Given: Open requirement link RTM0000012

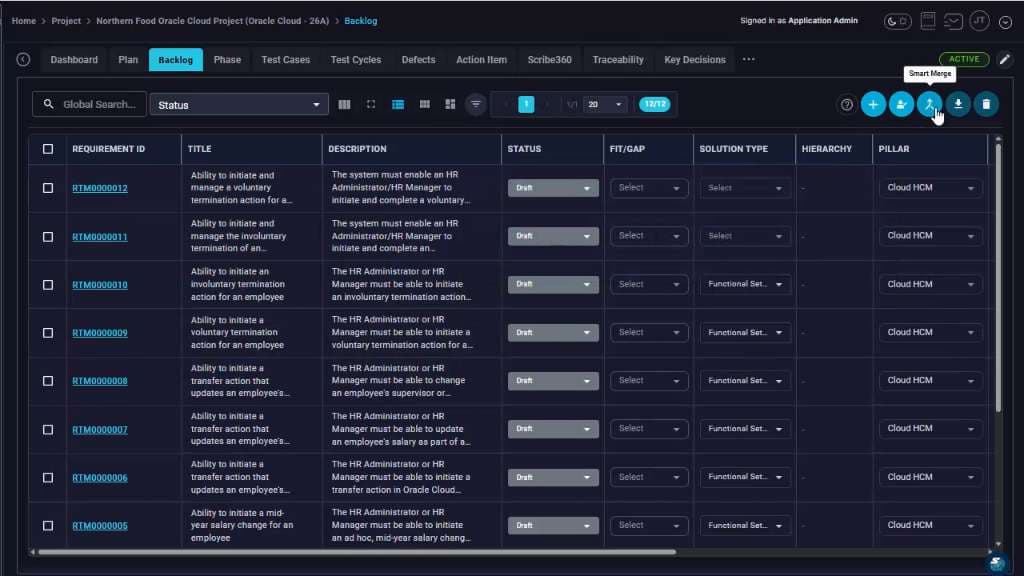Looking at the screenshot, I should (100, 188).
